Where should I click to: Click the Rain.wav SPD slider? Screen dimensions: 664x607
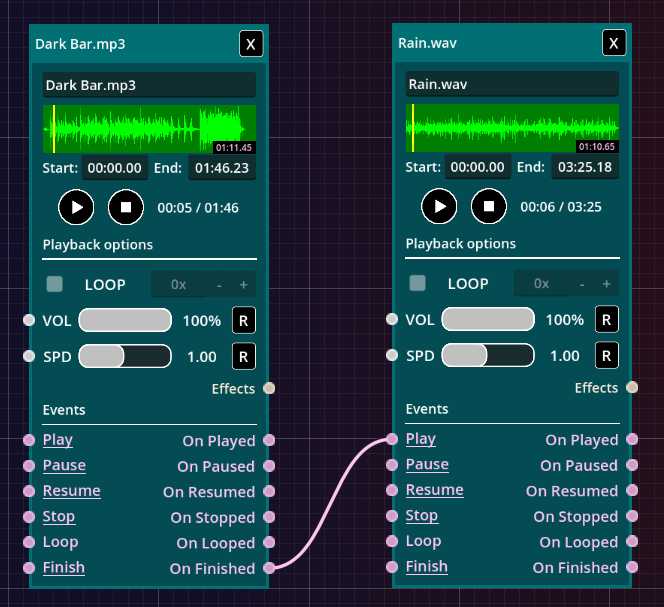pos(487,355)
